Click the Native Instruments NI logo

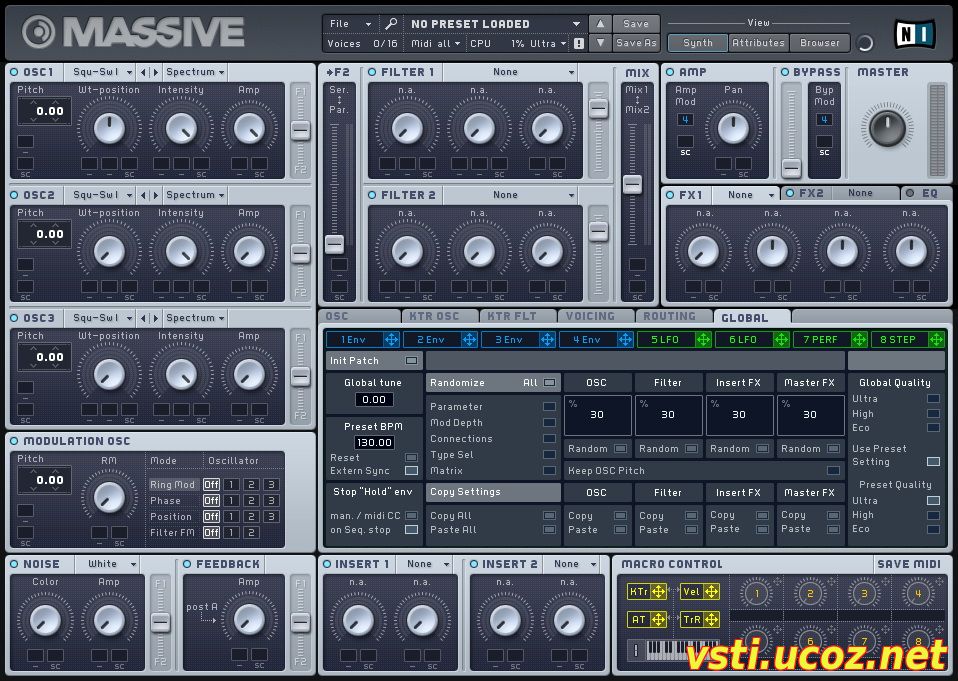915,34
